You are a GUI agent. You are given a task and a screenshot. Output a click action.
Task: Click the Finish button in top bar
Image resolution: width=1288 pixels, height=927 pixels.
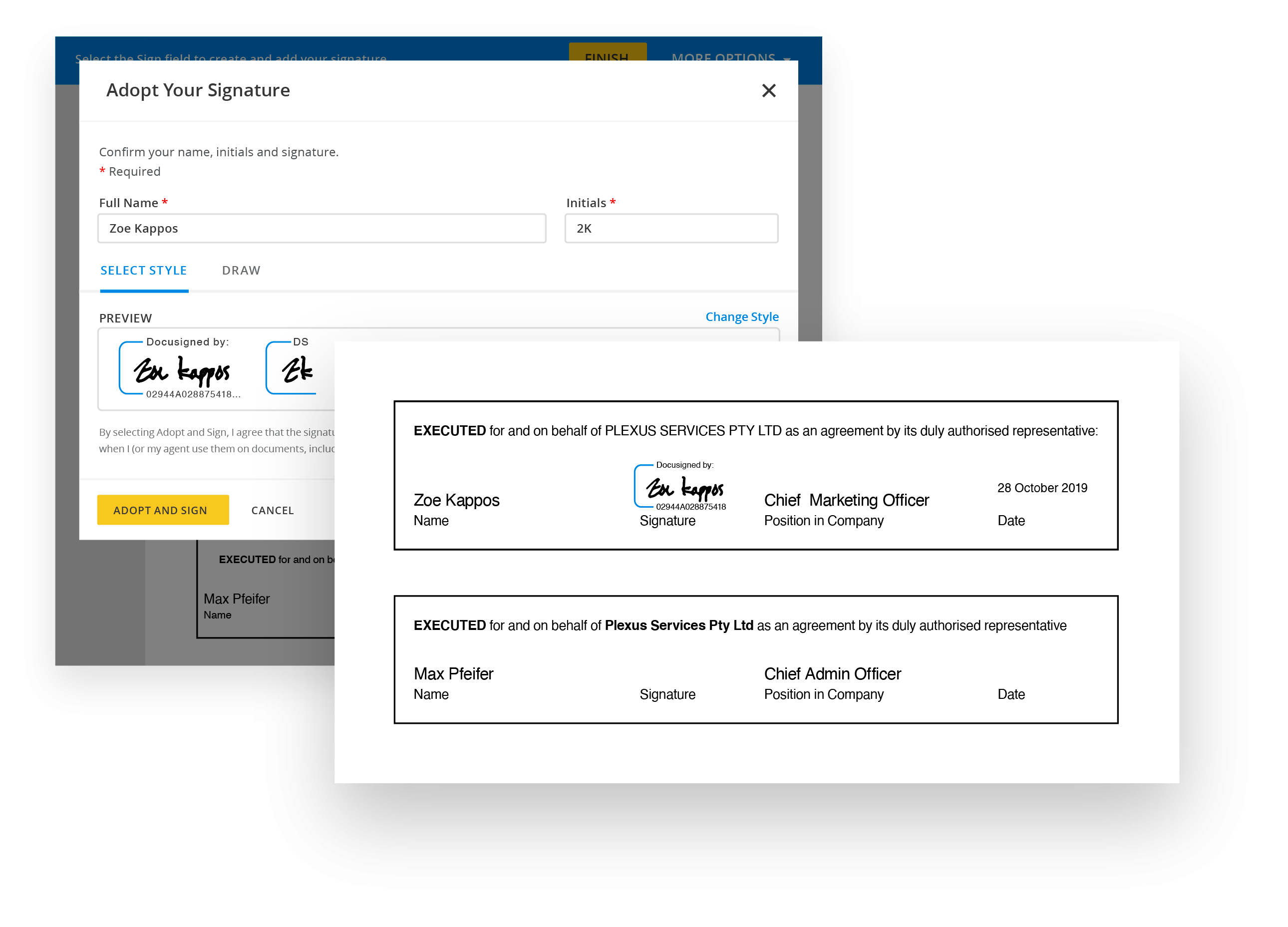[x=607, y=52]
